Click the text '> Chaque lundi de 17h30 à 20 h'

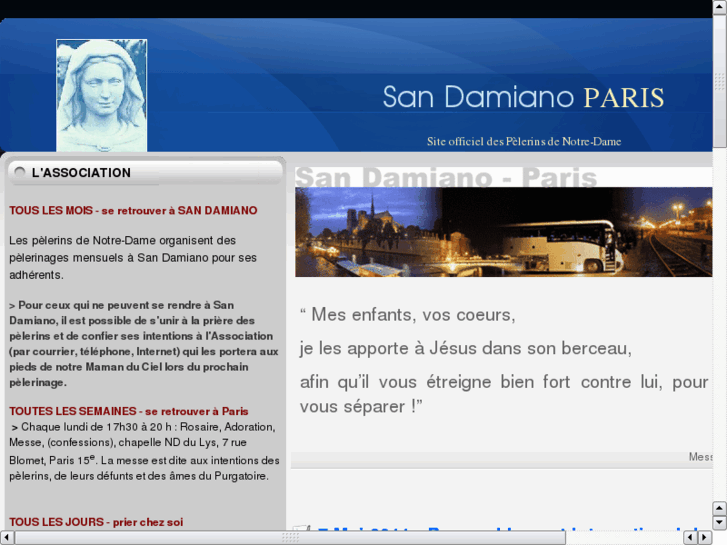coord(93,427)
